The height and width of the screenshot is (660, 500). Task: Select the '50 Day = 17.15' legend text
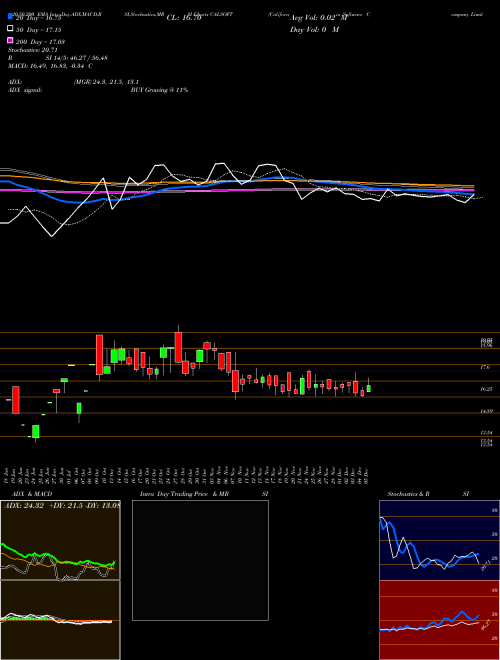tap(40, 30)
